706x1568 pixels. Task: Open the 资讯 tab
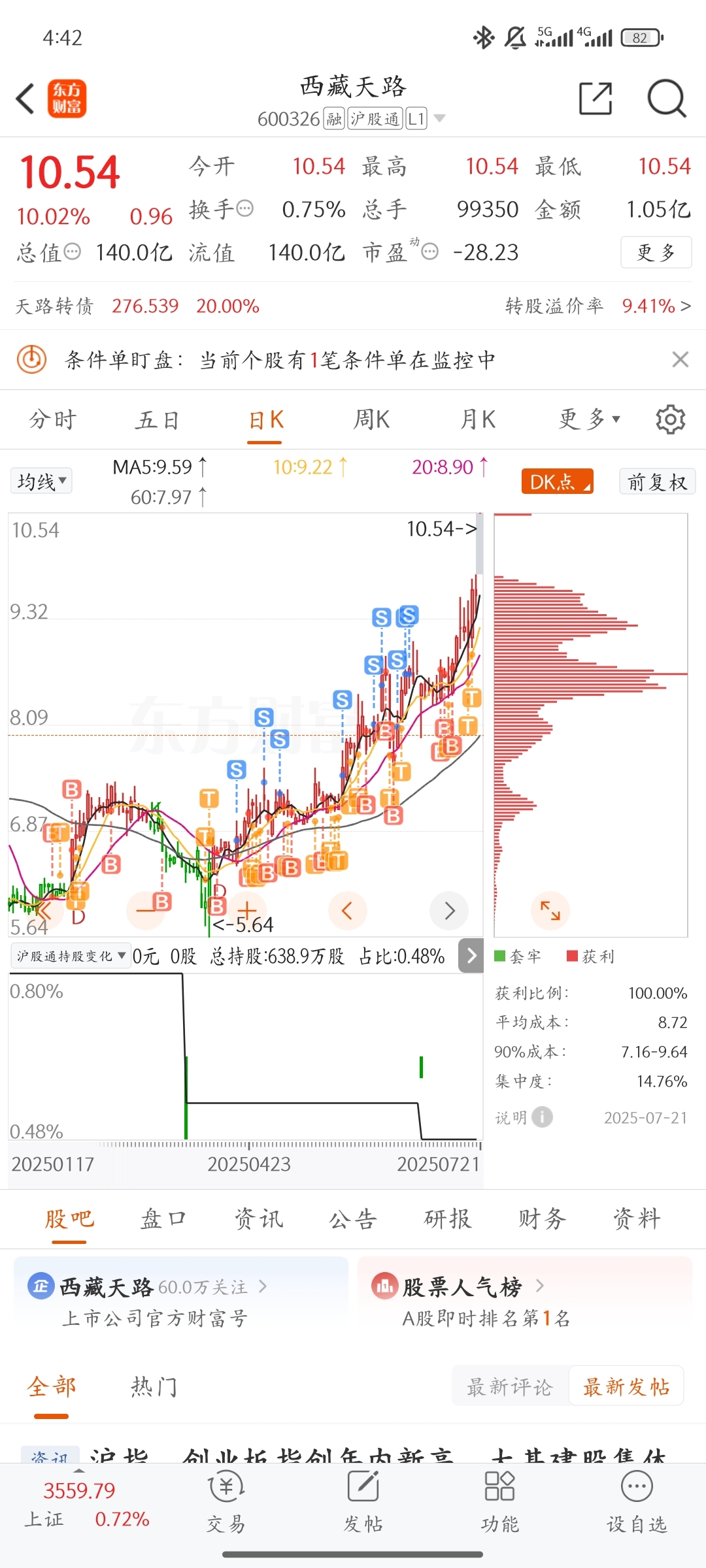point(259,1219)
